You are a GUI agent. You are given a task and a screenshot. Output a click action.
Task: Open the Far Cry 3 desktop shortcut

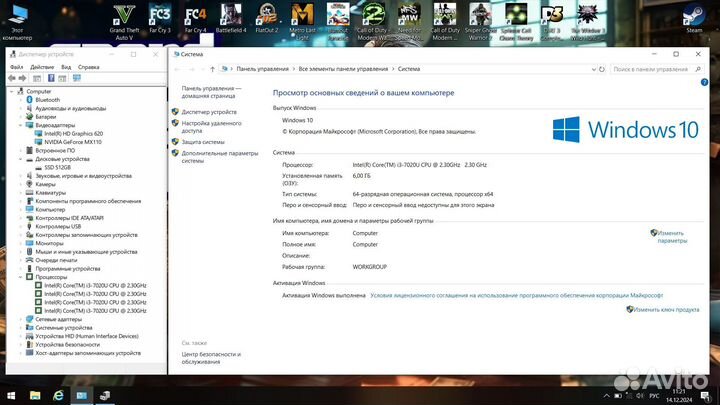160,19
